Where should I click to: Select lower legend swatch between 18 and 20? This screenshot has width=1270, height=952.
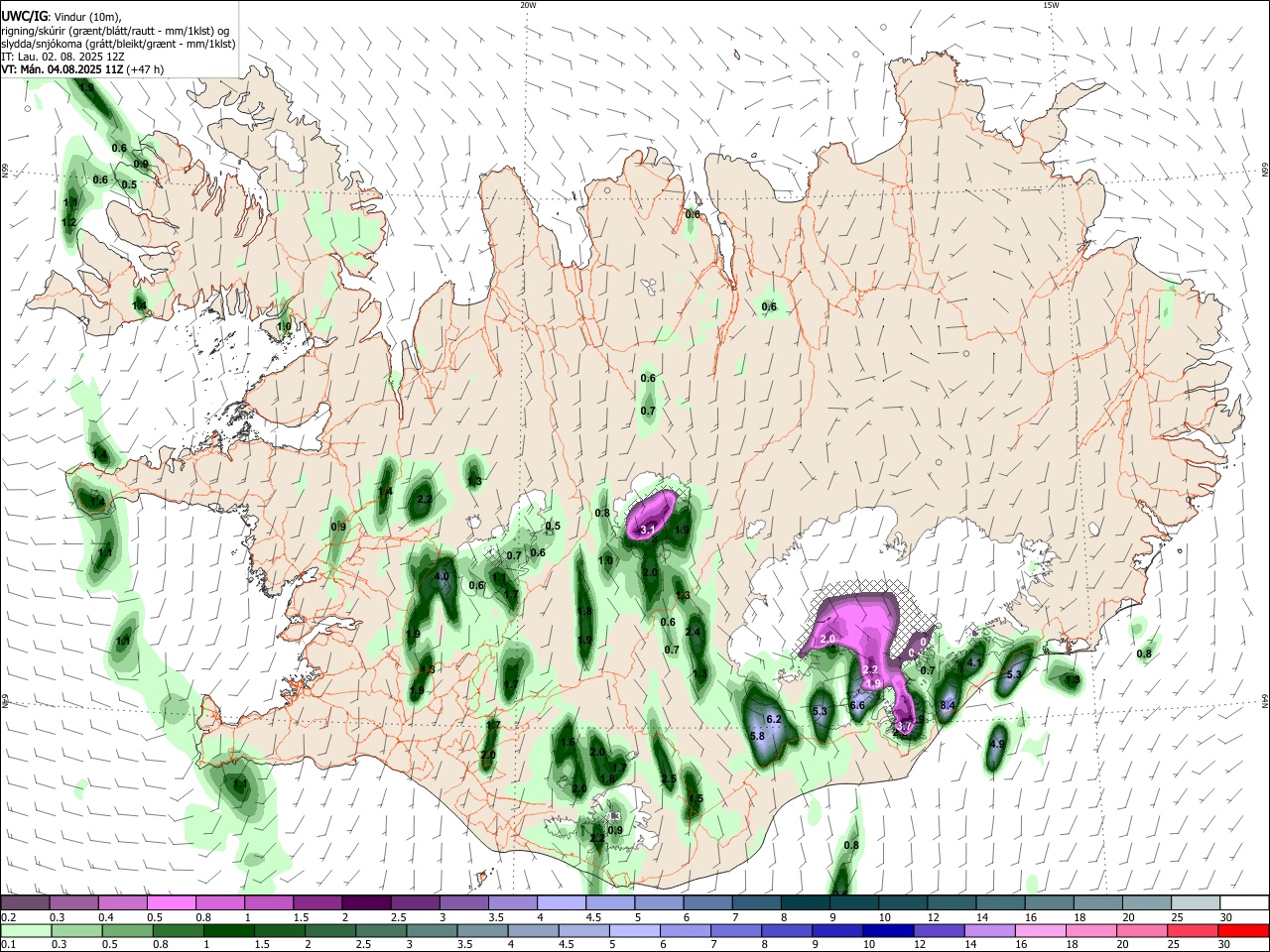coord(1090,930)
